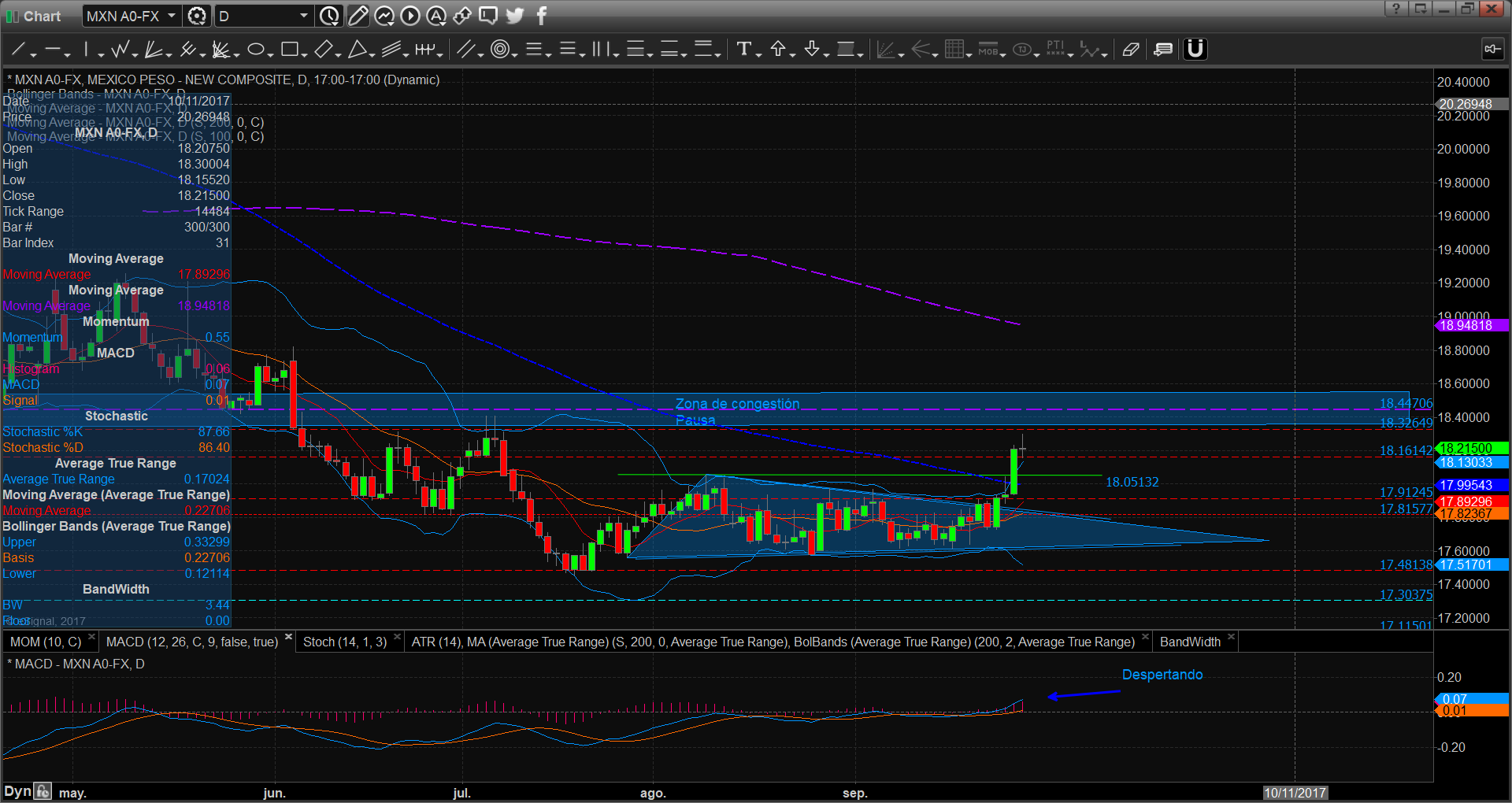Select the vertical line tool
The height and width of the screenshot is (803, 1512).
tap(87, 50)
